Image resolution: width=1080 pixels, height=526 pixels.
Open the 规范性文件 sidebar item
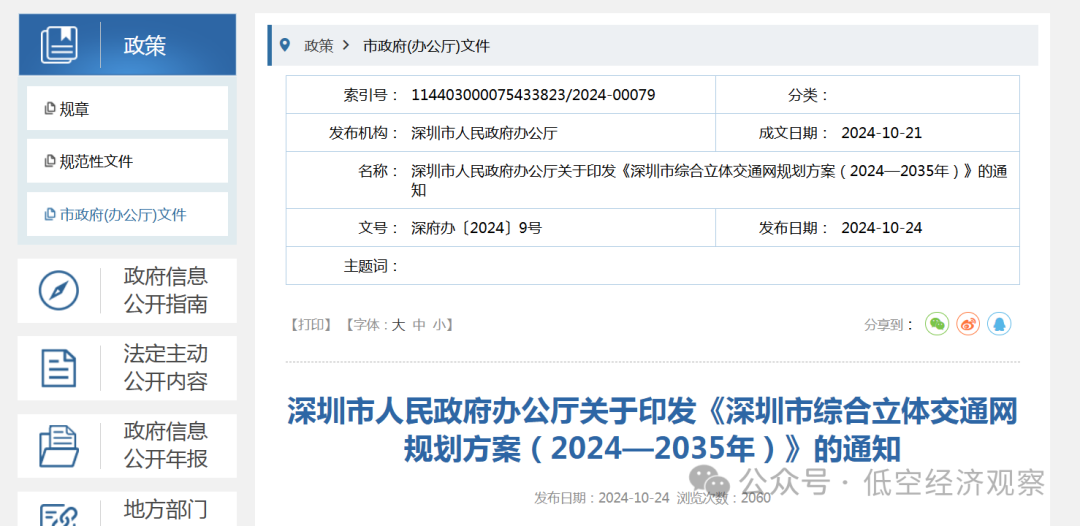pos(127,161)
